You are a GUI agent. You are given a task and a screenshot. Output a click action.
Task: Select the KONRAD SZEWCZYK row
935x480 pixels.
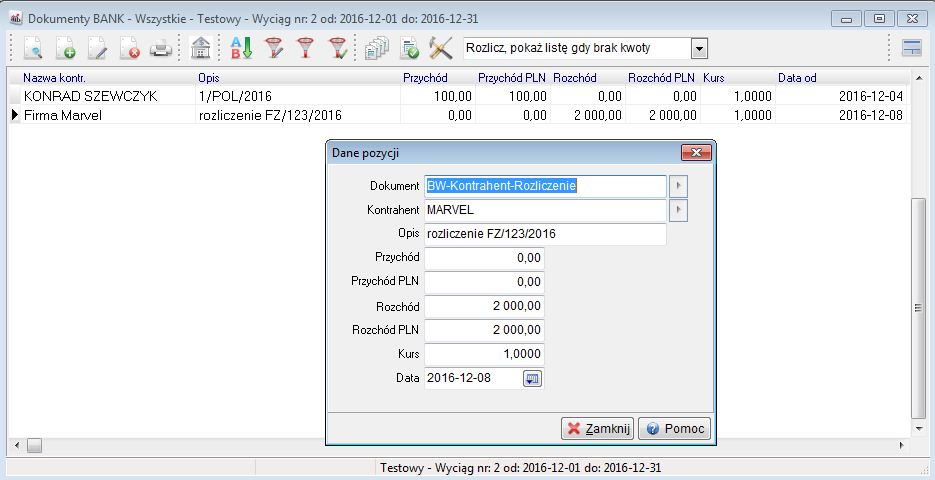458,96
